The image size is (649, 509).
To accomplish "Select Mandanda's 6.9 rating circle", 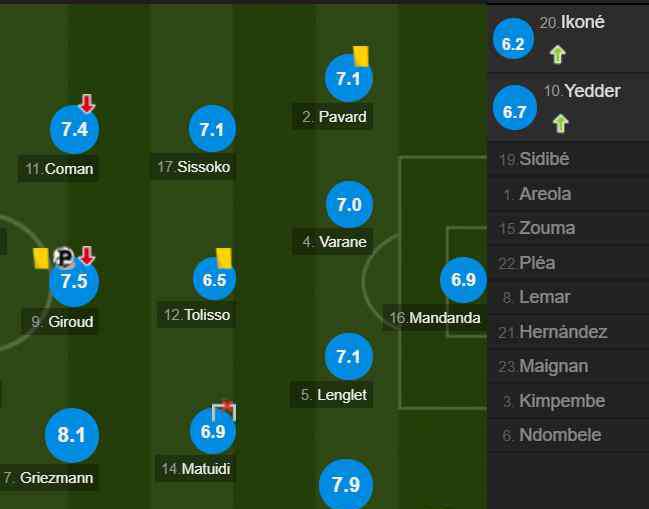I will click(x=463, y=280).
